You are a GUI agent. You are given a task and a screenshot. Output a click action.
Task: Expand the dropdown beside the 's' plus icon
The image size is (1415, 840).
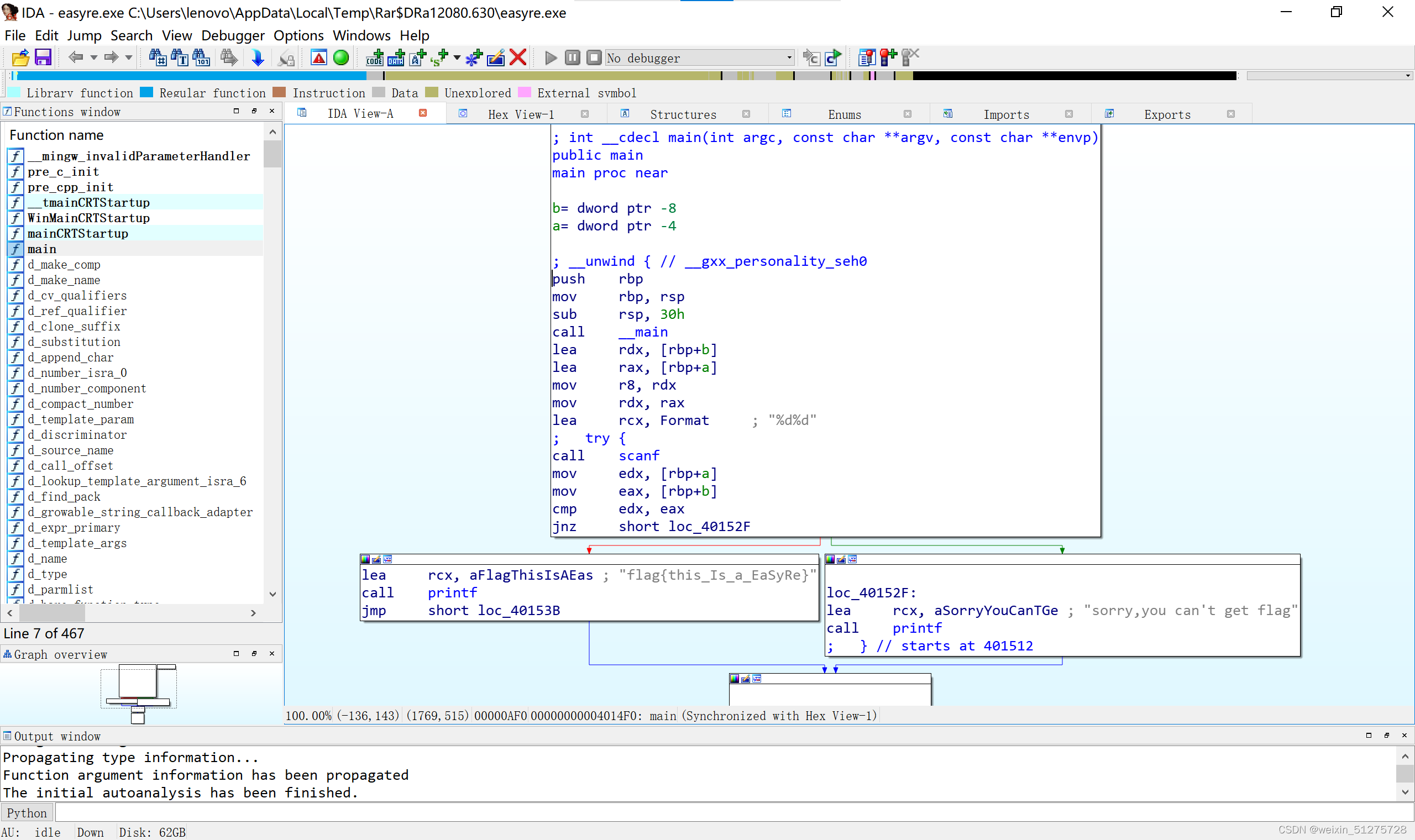tap(457, 57)
